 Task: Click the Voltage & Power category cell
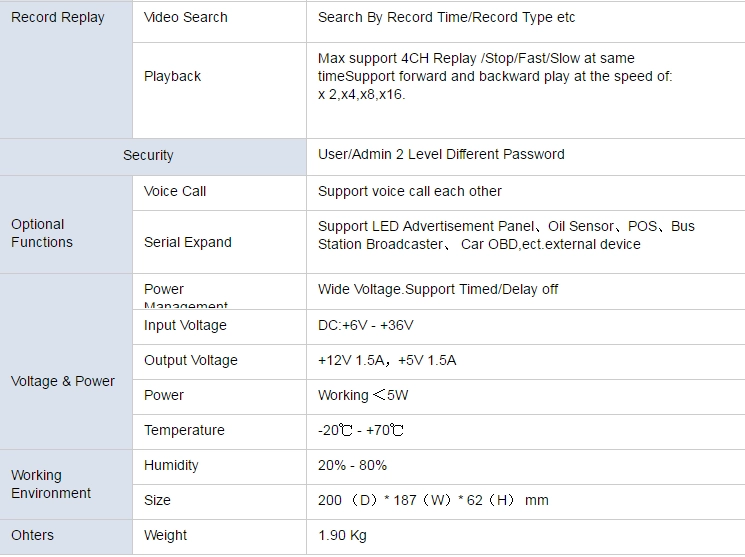(66, 362)
